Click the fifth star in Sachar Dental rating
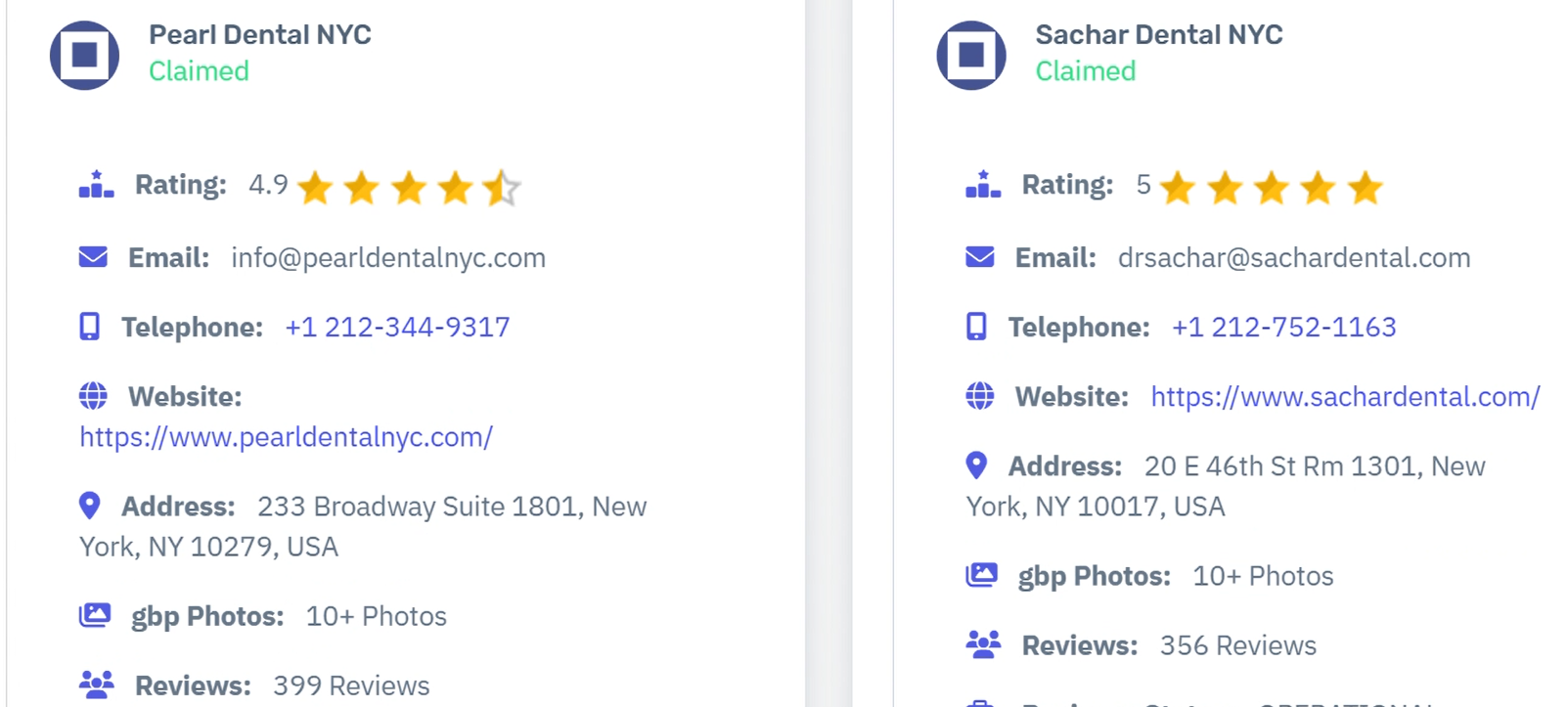 click(1365, 188)
